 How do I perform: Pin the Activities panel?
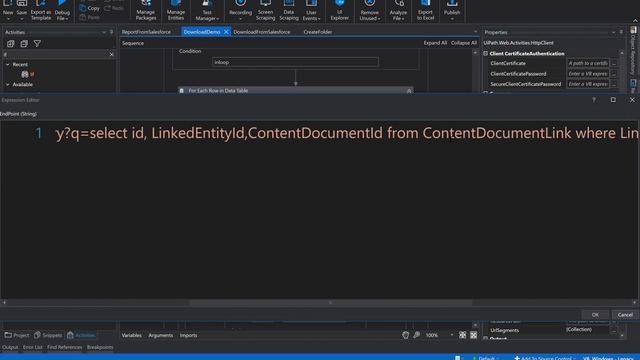[x=111, y=32]
